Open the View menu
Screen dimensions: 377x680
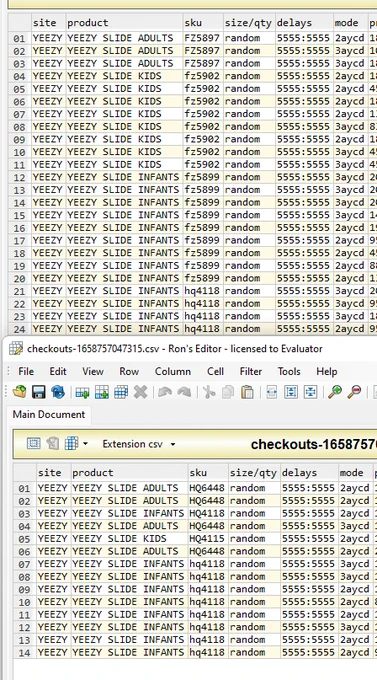pyautogui.click(x=93, y=371)
